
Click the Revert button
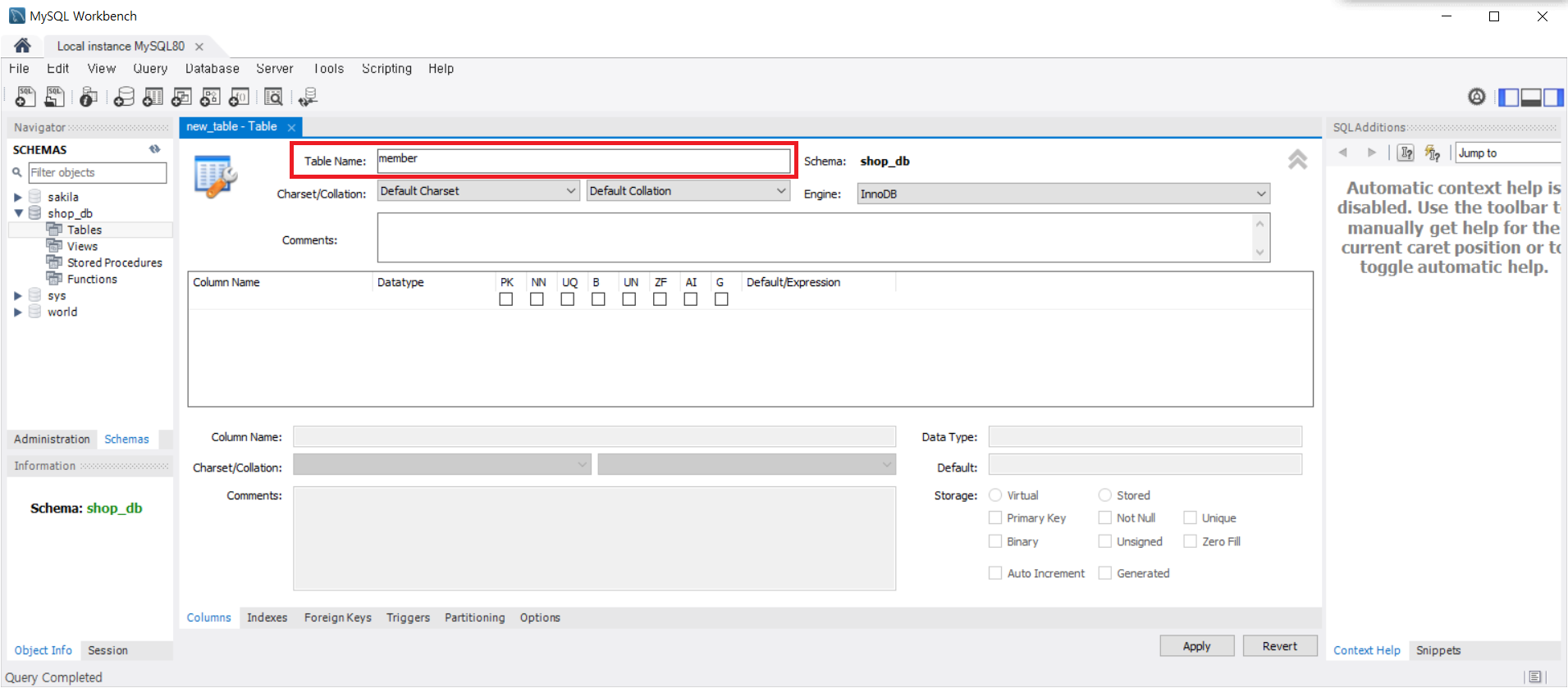click(x=1280, y=646)
